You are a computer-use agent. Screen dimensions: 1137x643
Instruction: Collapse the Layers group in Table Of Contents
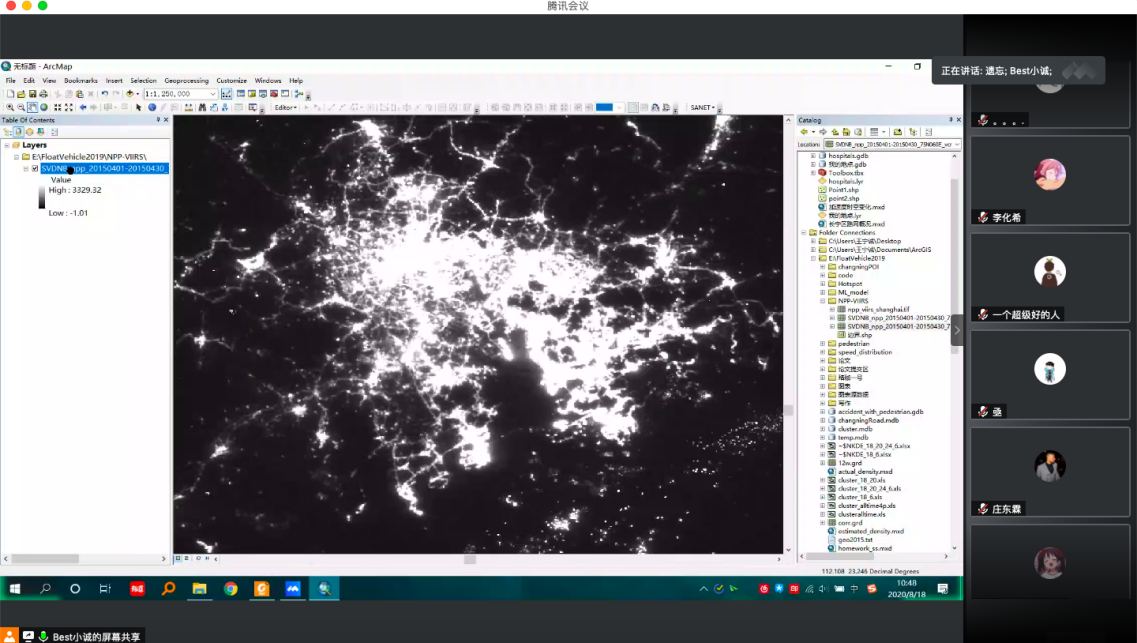[7, 145]
